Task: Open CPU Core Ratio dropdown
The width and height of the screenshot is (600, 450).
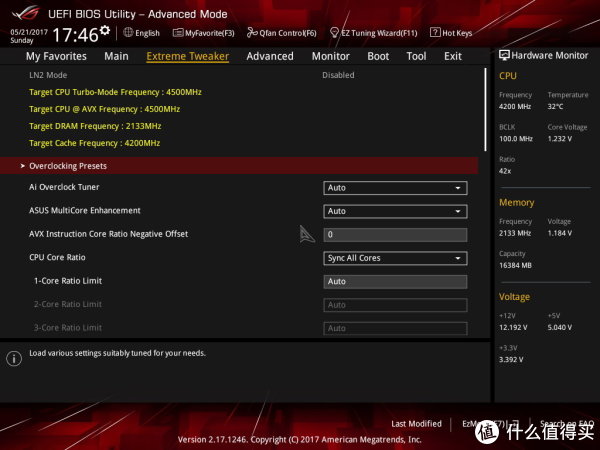Action: [395, 258]
